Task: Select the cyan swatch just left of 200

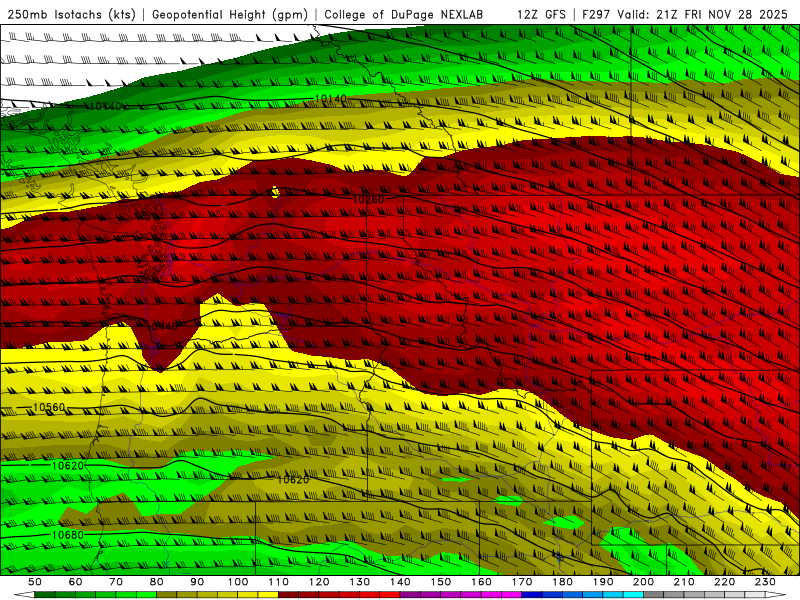Action: point(633,595)
